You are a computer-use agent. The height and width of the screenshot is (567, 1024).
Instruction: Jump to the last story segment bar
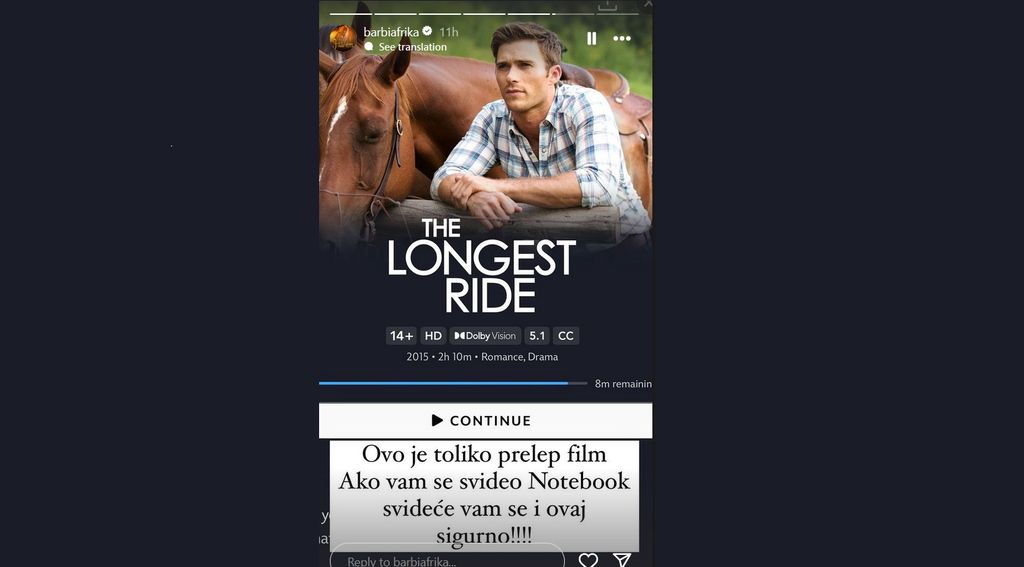[x=617, y=13]
